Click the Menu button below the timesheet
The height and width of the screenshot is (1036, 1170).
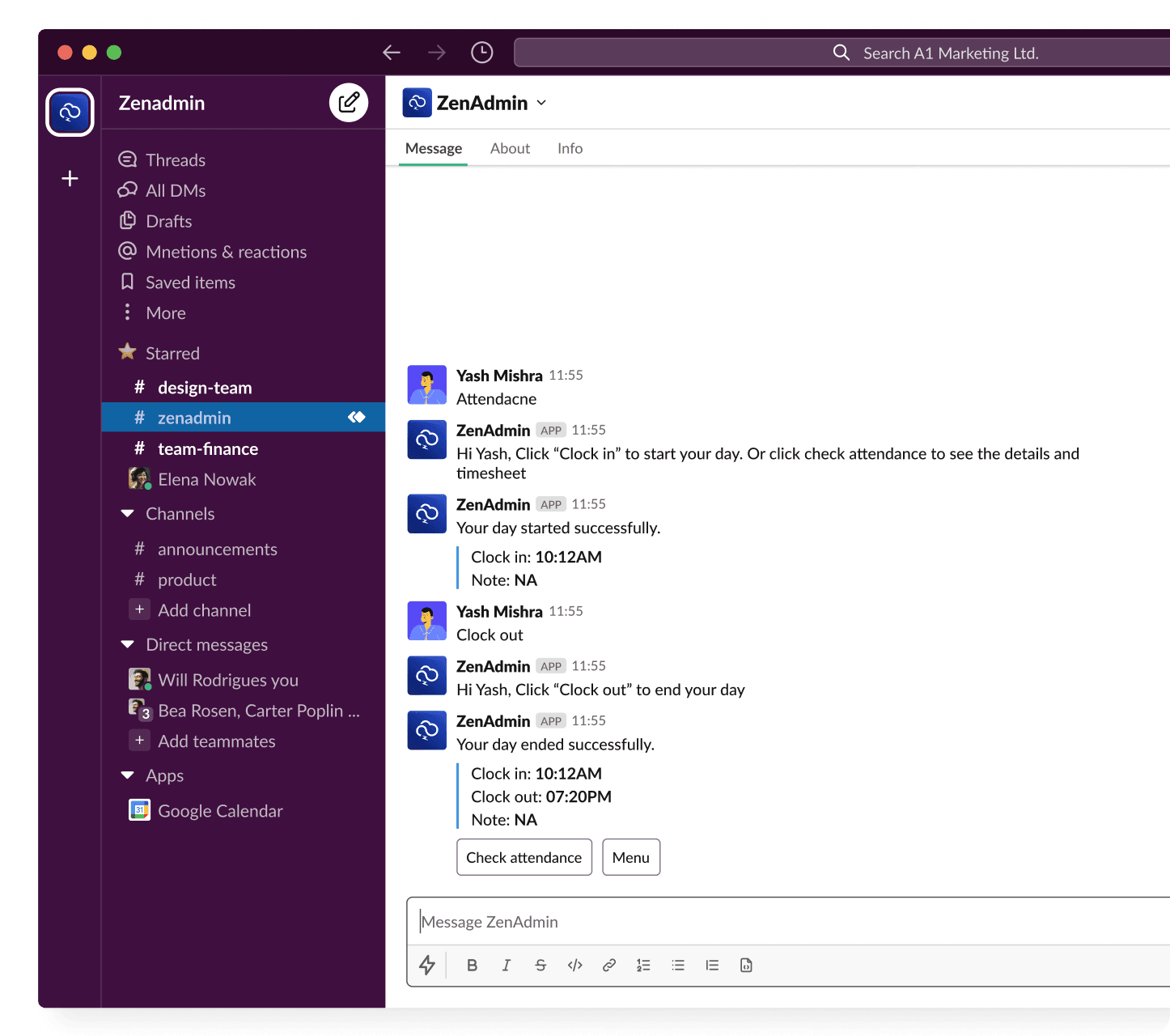[631, 856]
